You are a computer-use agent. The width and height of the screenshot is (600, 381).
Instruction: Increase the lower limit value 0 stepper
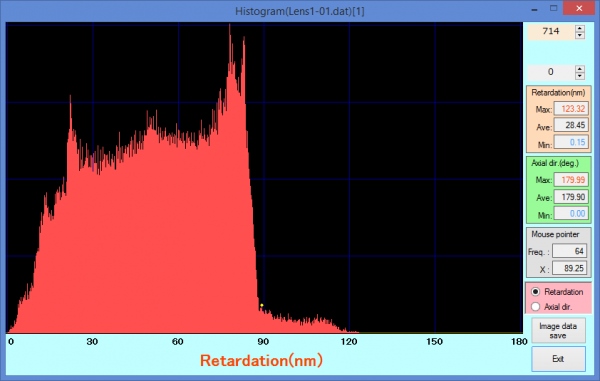580,69
